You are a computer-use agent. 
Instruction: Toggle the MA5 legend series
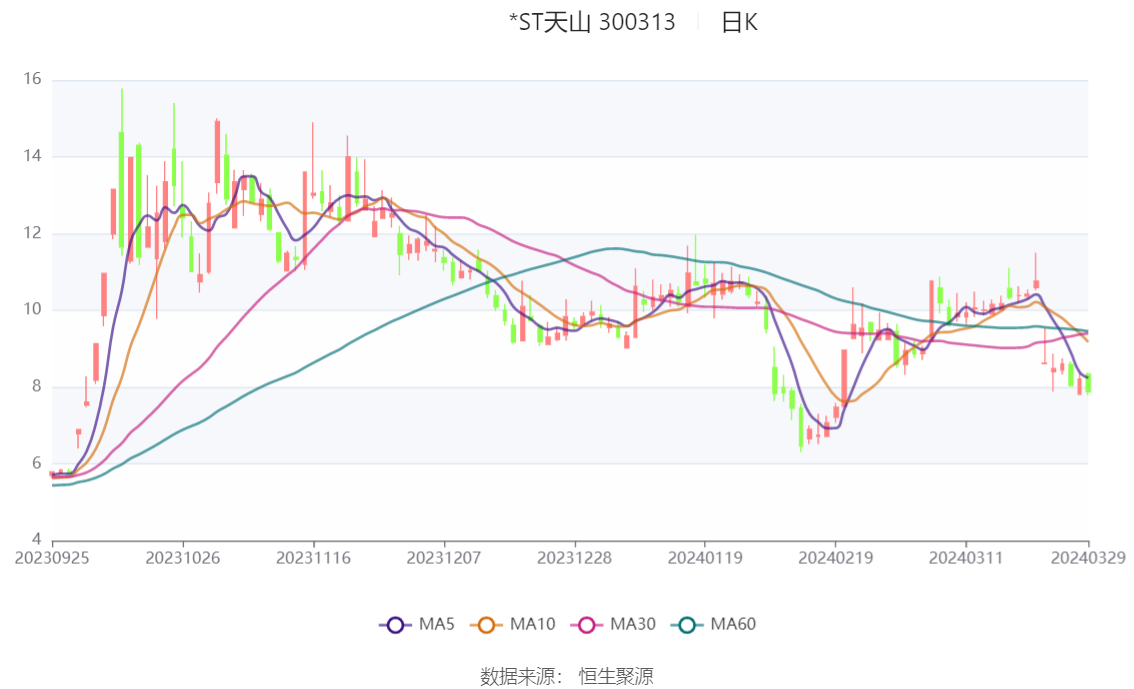[x=417, y=625]
